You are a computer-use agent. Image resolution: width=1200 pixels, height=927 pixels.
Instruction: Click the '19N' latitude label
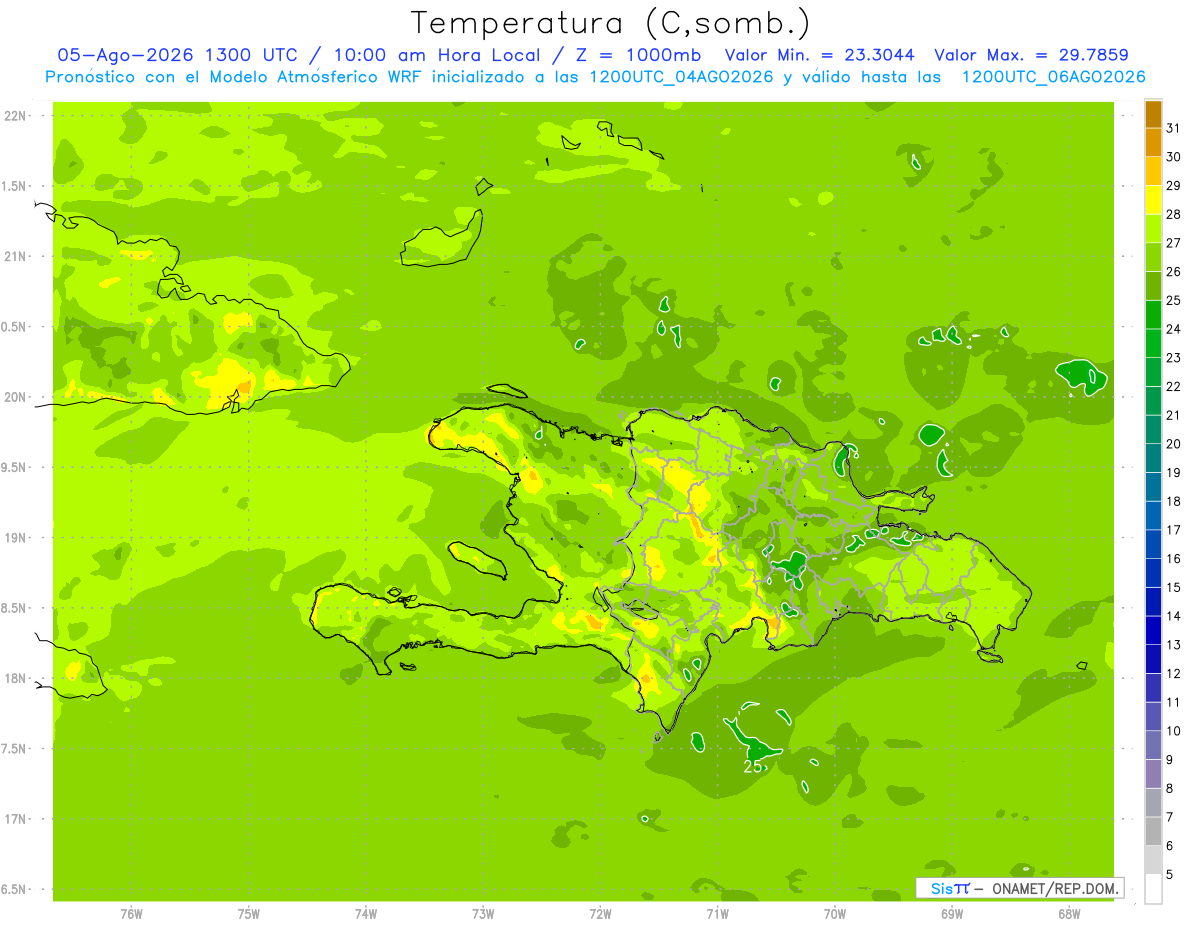16,537
